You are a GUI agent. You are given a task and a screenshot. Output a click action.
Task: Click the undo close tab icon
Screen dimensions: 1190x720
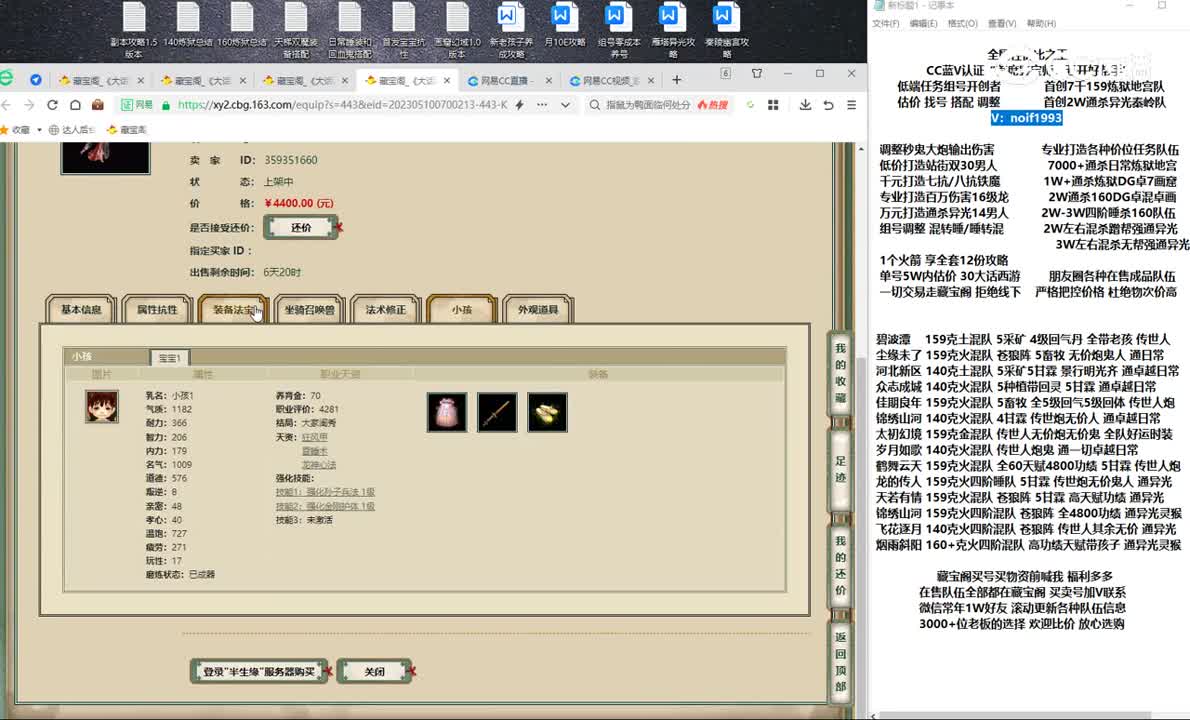(828, 105)
